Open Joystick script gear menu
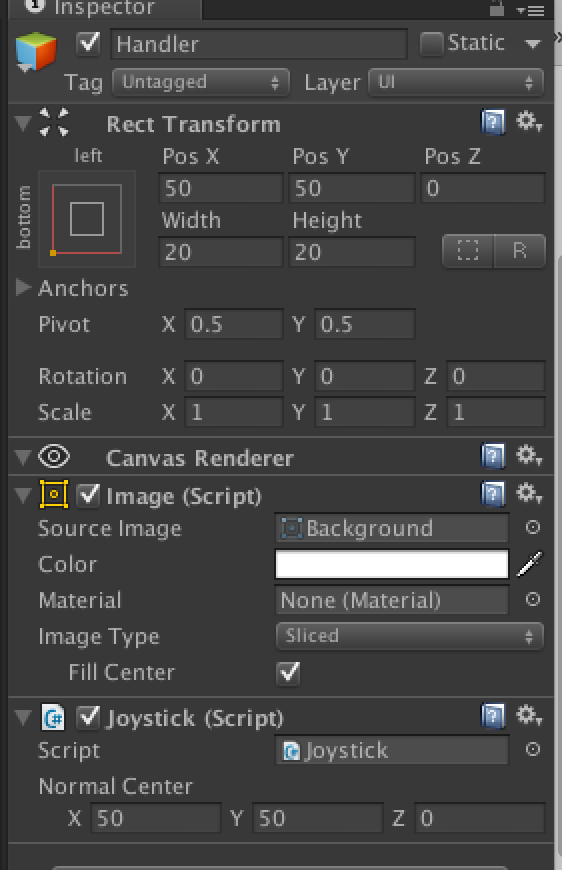This screenshot has width=562, height=870. pos(529,716)
